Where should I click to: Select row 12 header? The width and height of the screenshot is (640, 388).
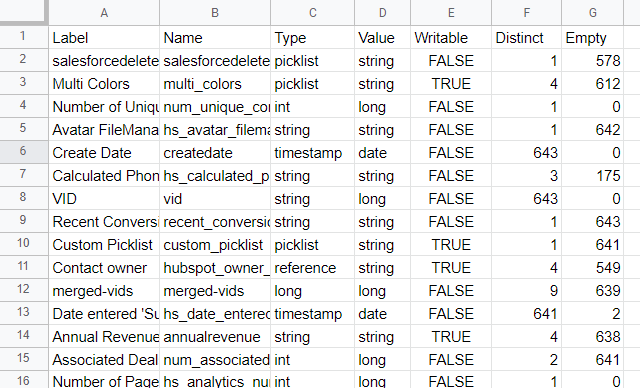(24, 290)
